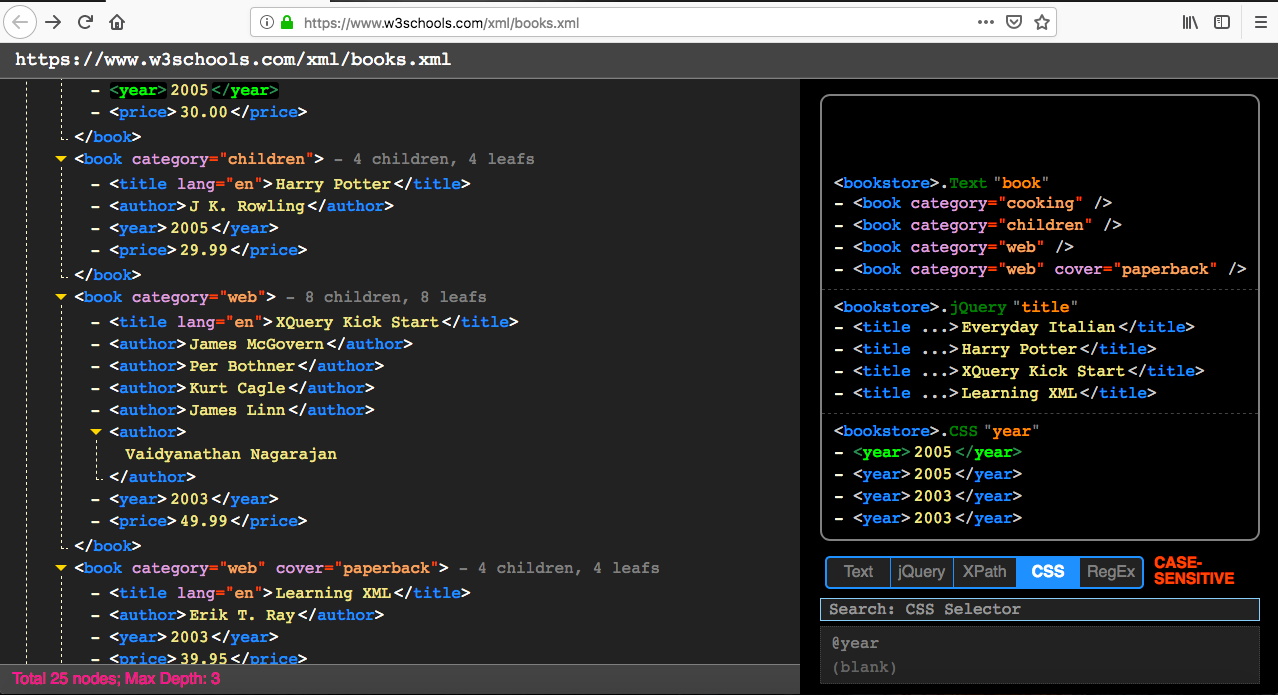Click the highlighted year 2005 node in tree
This screenshot has width=1278, height=695.
point(194,90)
